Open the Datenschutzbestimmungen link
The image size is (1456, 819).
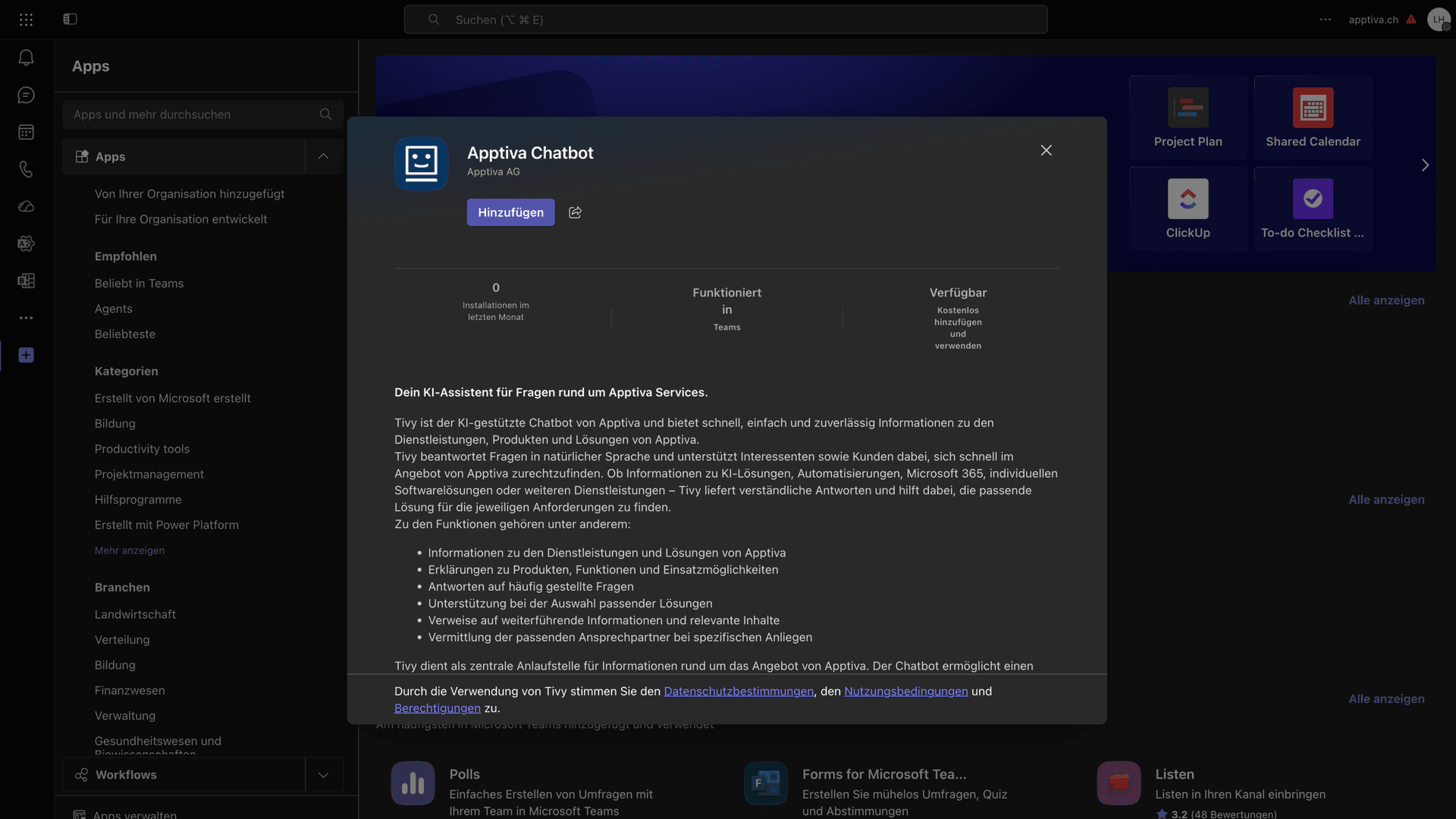(739, 692)
